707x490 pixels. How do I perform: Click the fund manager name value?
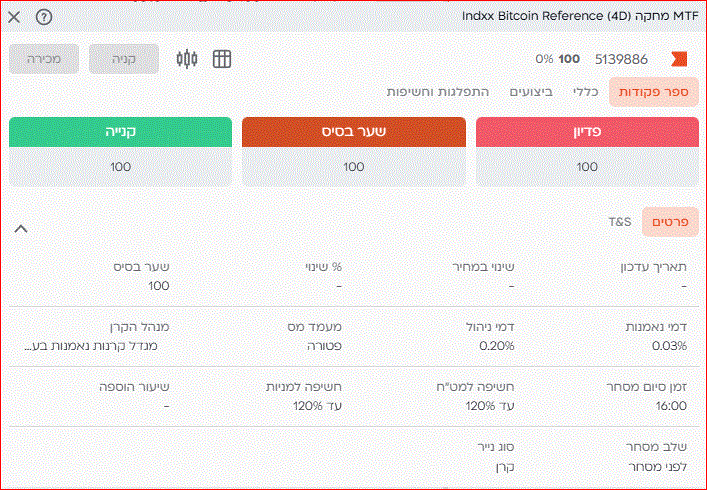tap(95, 346)
